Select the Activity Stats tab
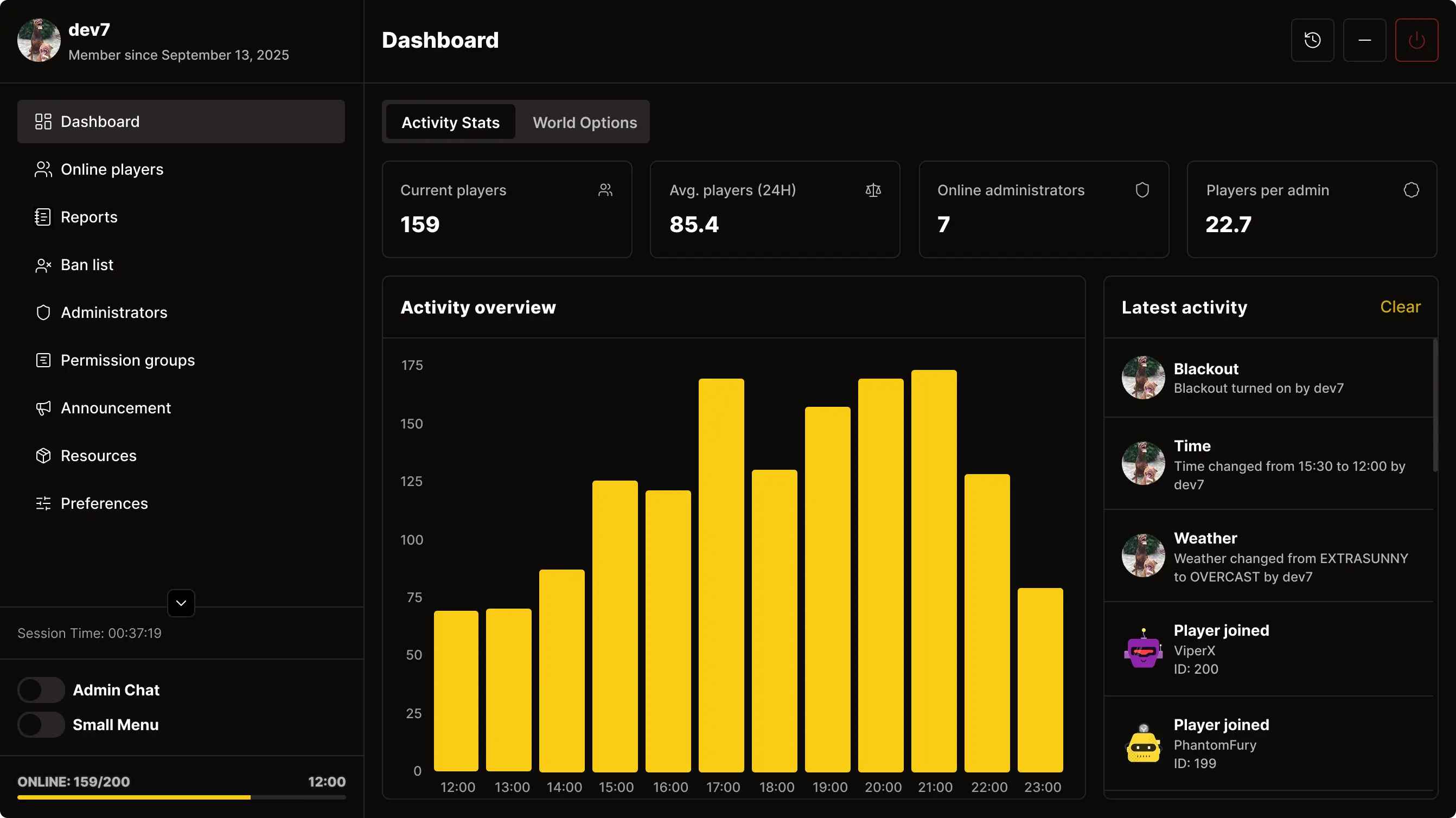This screenshot has width=1456, height=818. 450,122
